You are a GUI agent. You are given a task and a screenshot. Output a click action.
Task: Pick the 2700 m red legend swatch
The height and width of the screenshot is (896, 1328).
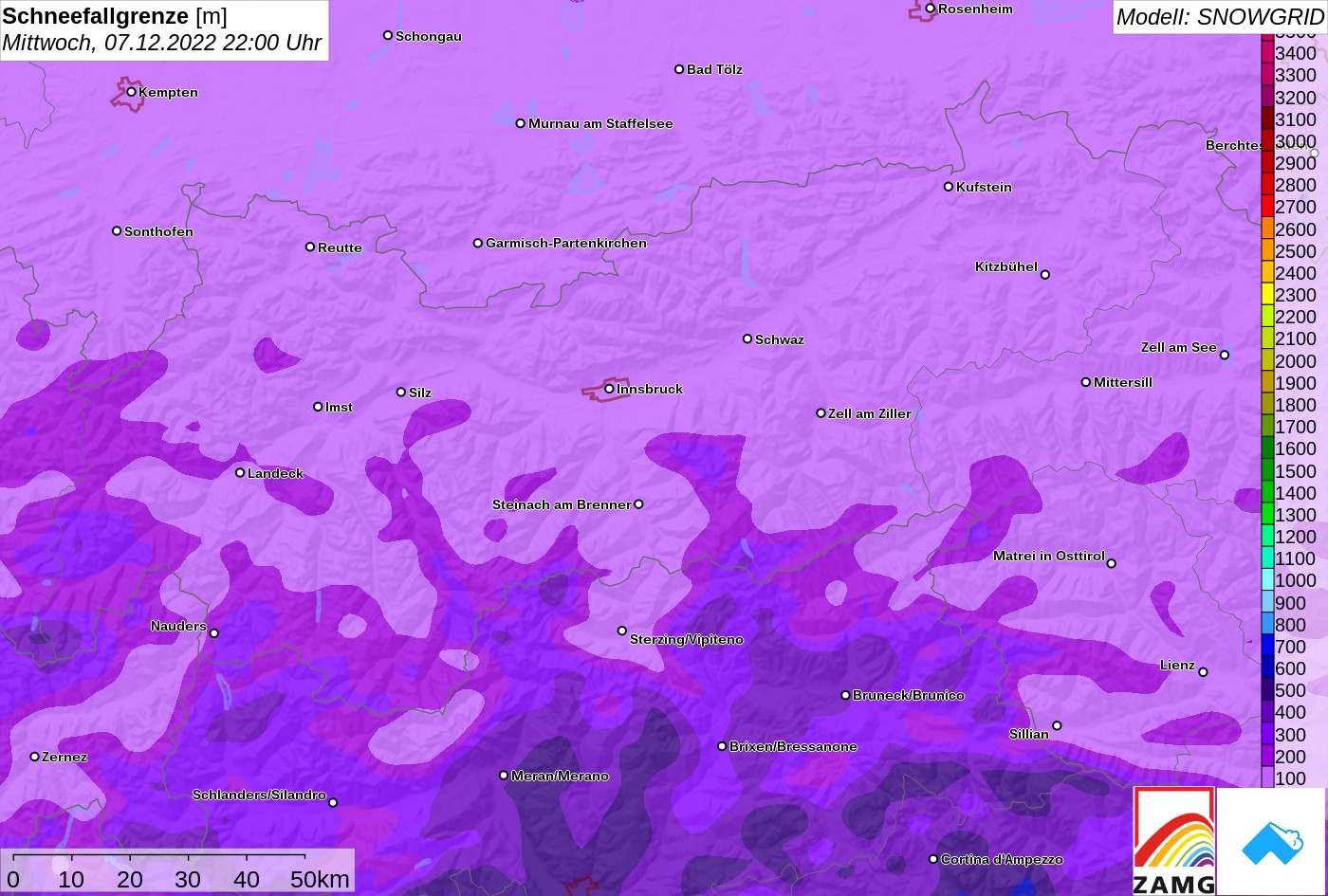1267,207
